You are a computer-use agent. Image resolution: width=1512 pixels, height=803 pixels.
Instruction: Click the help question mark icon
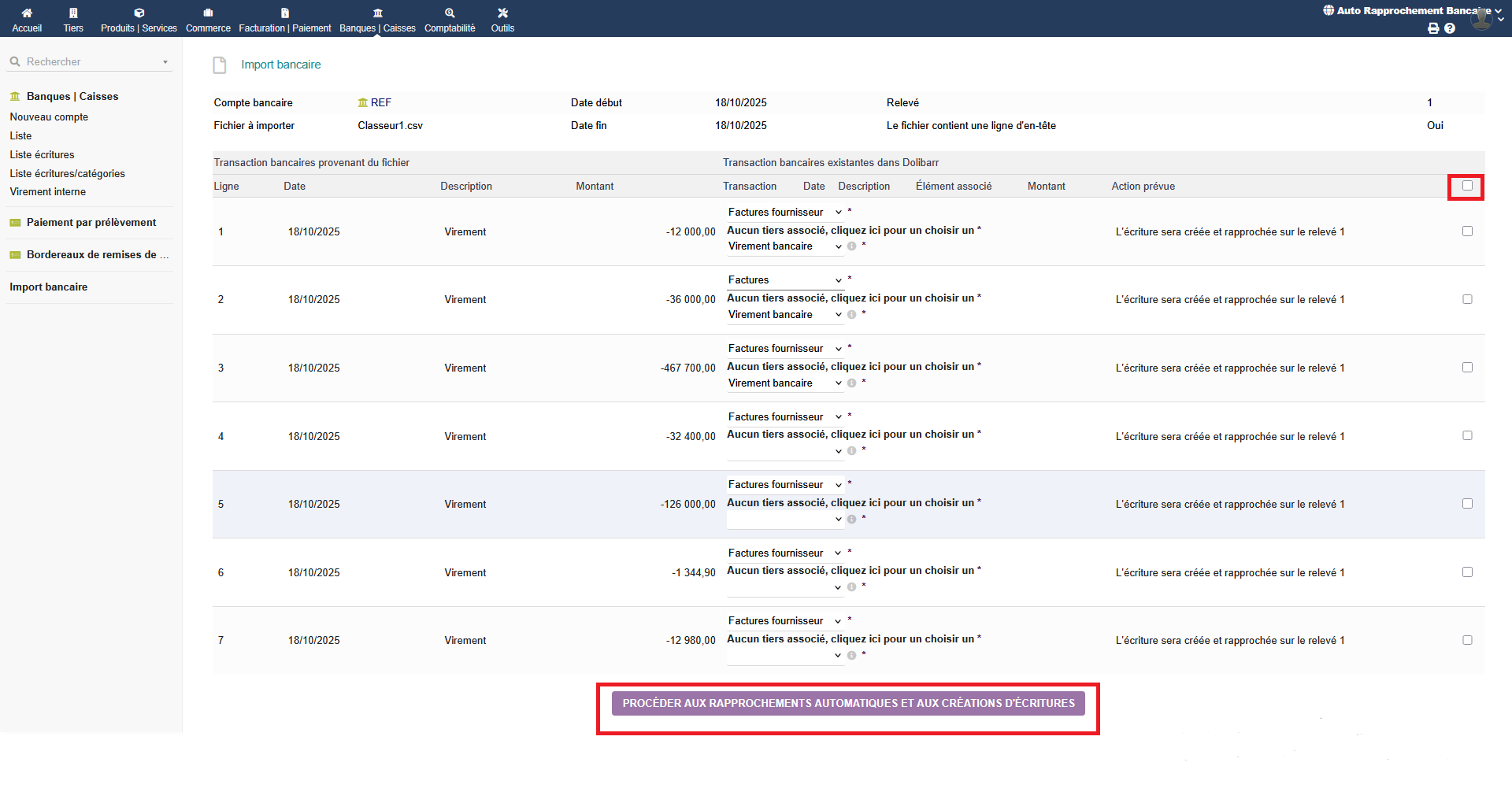point(1450,28)
